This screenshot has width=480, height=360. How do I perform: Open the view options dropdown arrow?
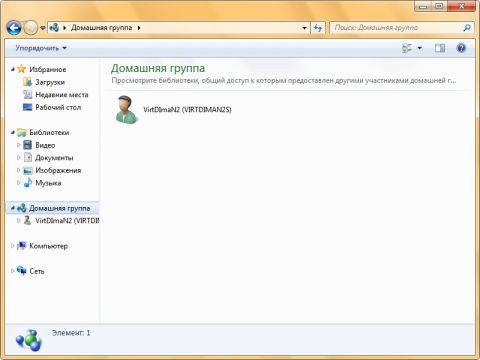pyautogui.click(x=420, y=48)
